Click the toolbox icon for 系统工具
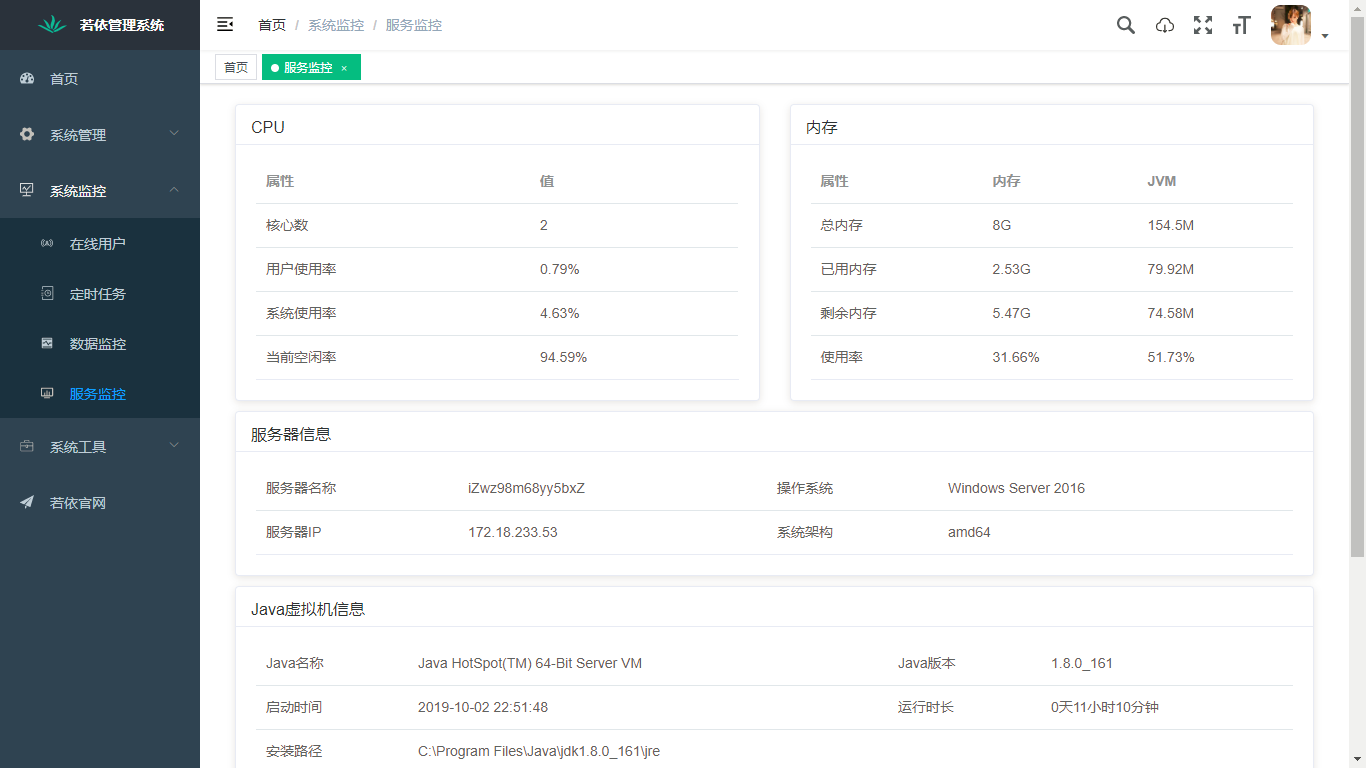Image resolution: width=1366 pixels, height=768 pixels. pos(27,446)
